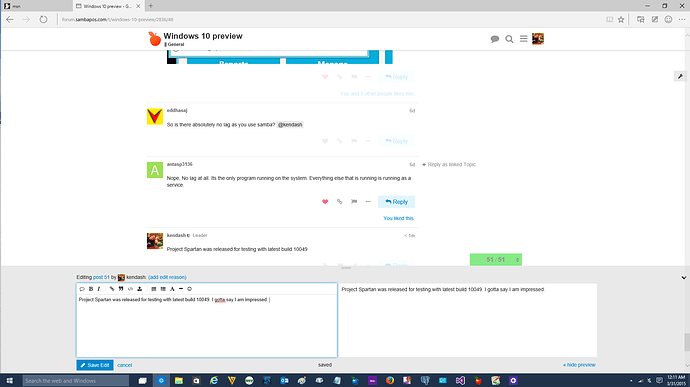Launch Firefox from taskbar
Screen dimensions: 690x387
[390, 380]
